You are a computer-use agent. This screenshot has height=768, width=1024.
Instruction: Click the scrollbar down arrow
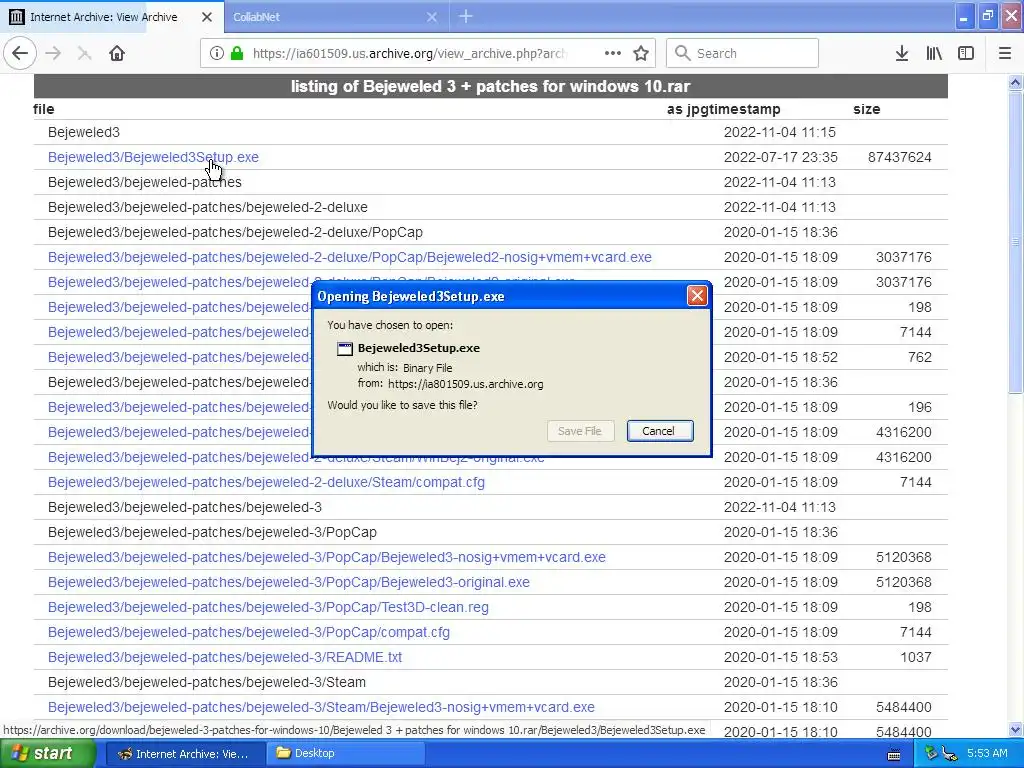[1016, 729]
